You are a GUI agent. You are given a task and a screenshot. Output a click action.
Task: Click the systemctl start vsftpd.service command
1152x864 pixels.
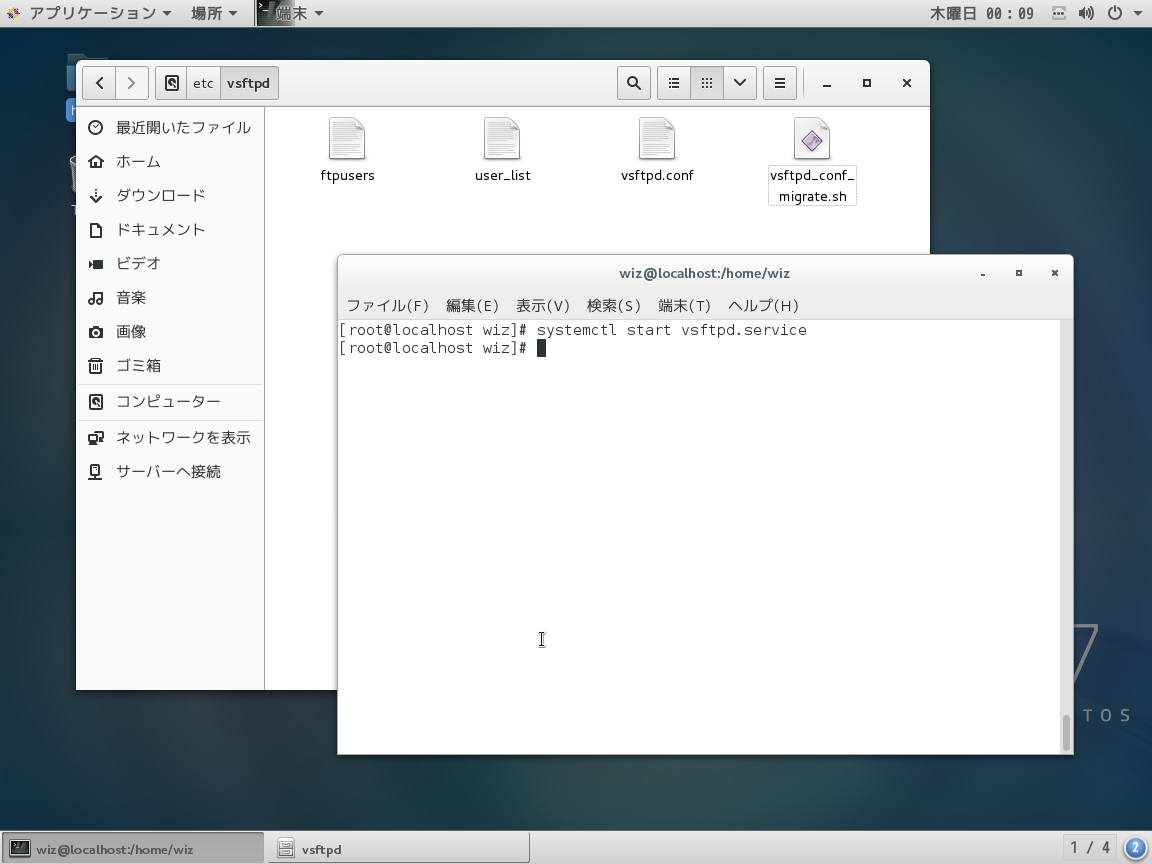(x=672, y=330)
